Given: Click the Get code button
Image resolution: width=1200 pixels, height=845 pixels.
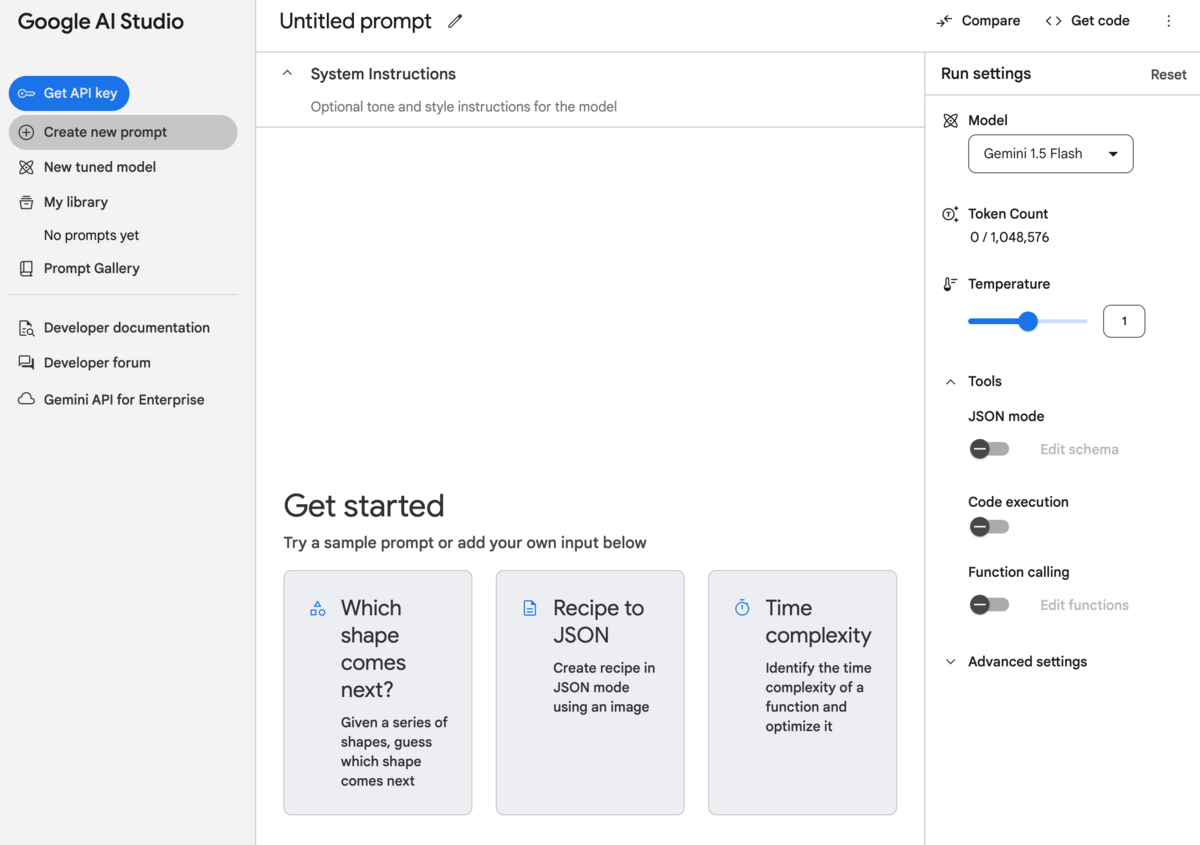Looking at the screenshot, I should (x=1087, y=21).
